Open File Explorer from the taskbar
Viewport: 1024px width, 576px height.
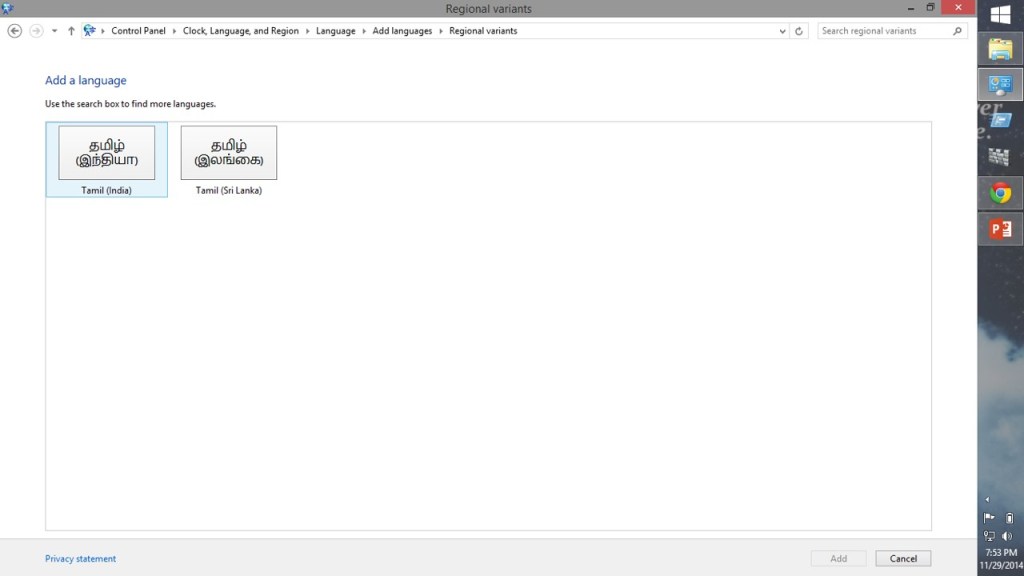(x=999, y=49)
